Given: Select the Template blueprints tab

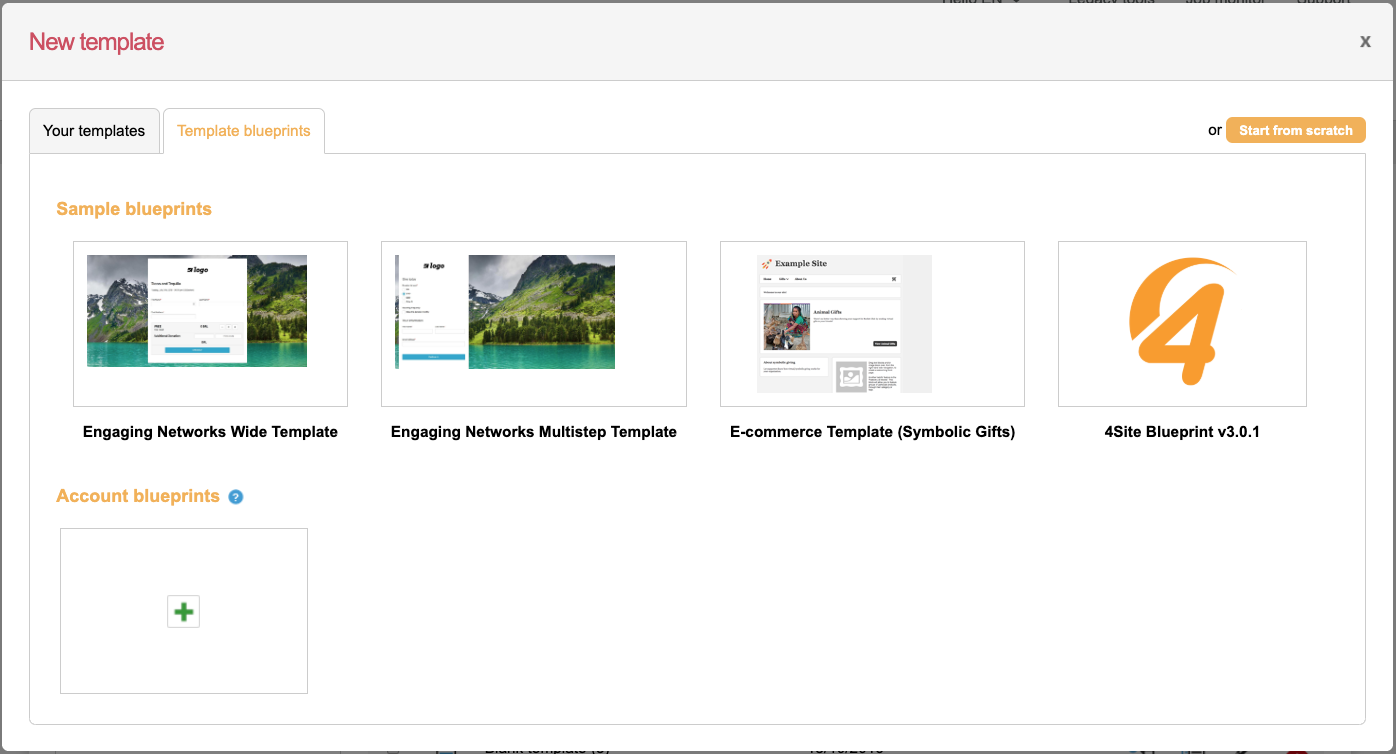Looking at the screenshot, I should [x=244, y=131].
